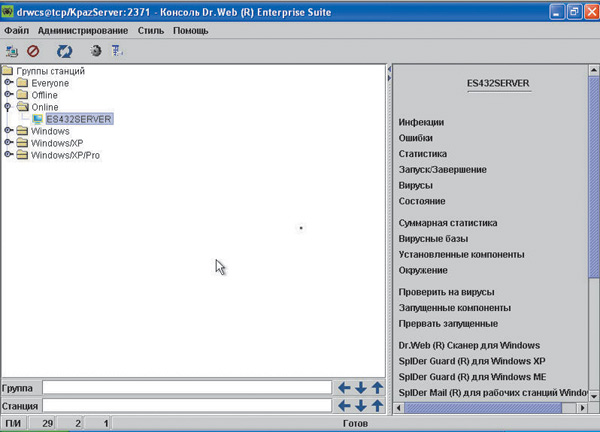Click the Everyone group folder icon
This screenshot has height=432, width=600.
click(x=23, y=83)
